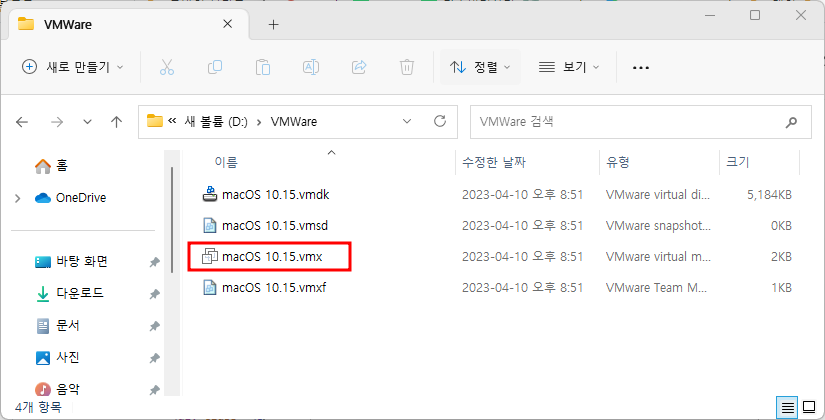Screen dimensions: 825x420
Task: Click the 5,184KB size cell
Action: pos(769,195)
